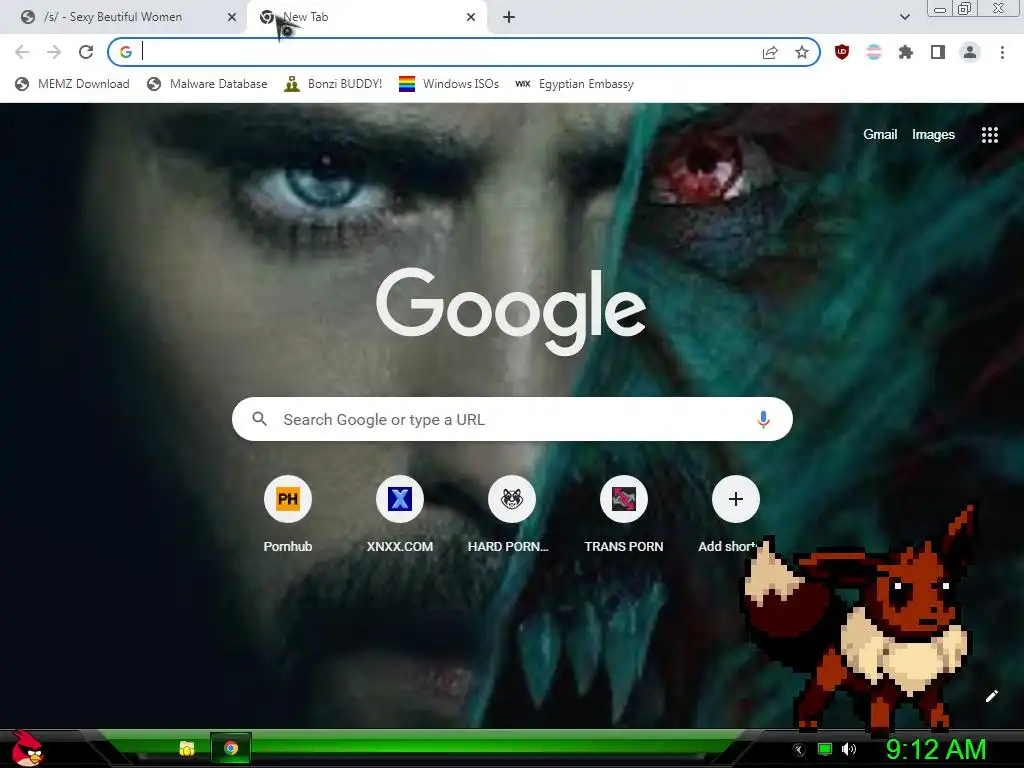
Task: Bookmark this tab with the star icon
Action: pyautogui.click(x=802, y=52)
